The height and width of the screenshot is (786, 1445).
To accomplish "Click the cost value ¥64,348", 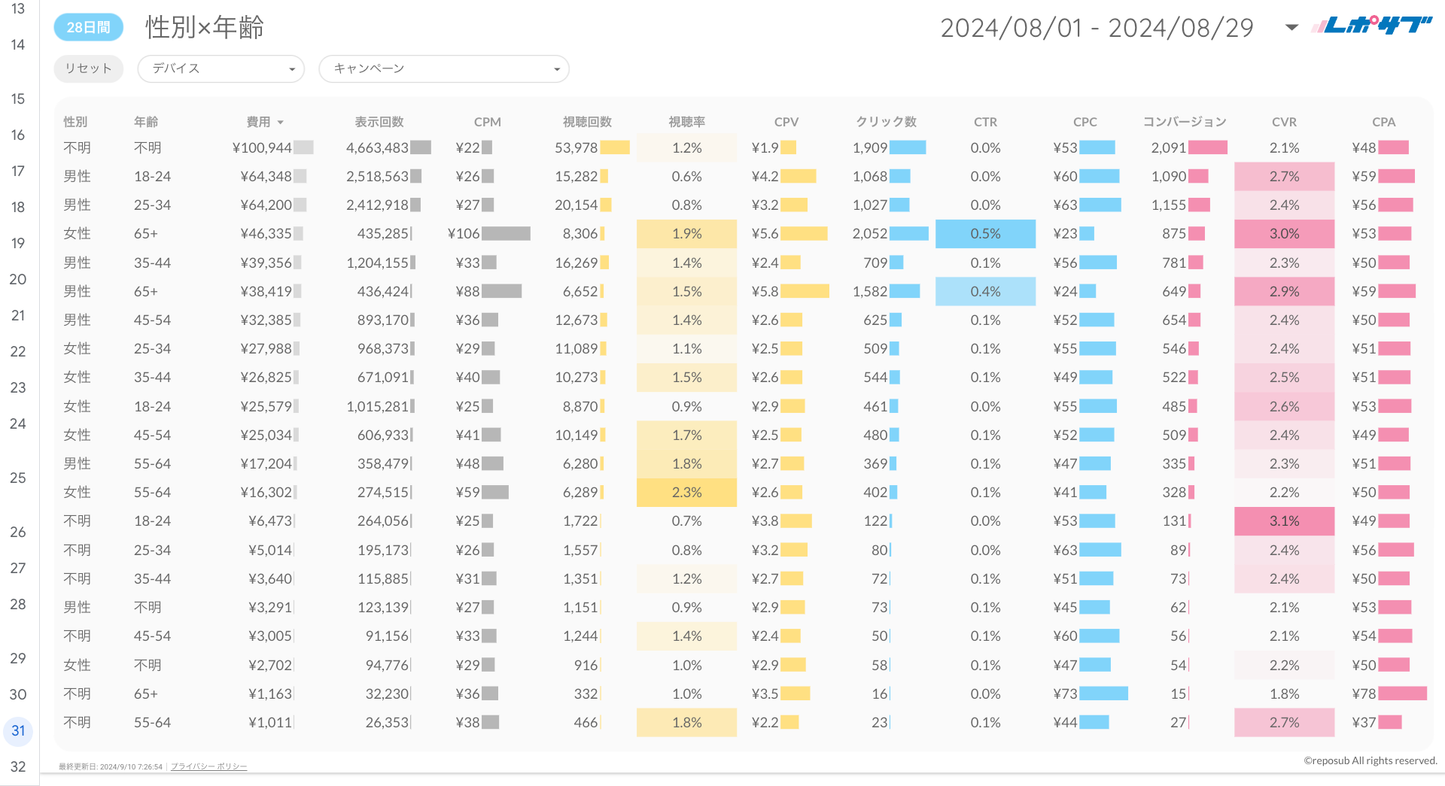I will [x=266, y=177].
